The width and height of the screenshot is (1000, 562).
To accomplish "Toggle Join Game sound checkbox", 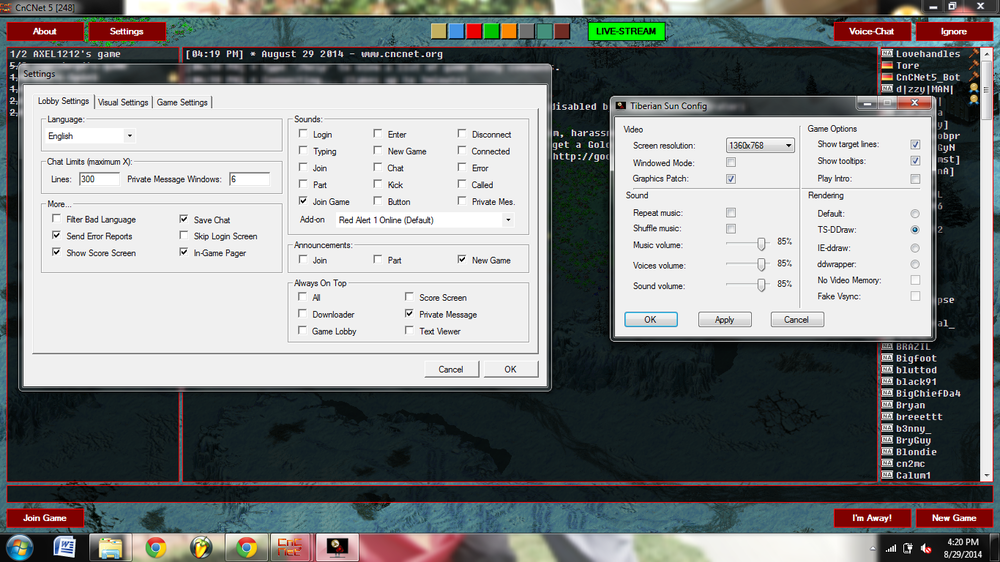I will point(303,201).
